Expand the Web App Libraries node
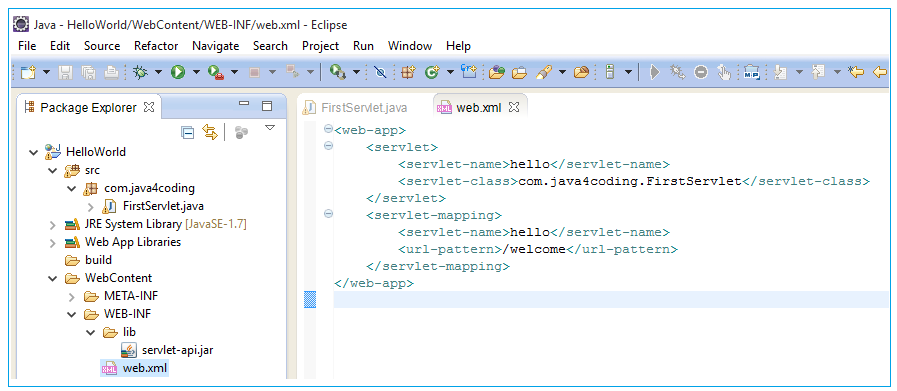 coord(53,242)
